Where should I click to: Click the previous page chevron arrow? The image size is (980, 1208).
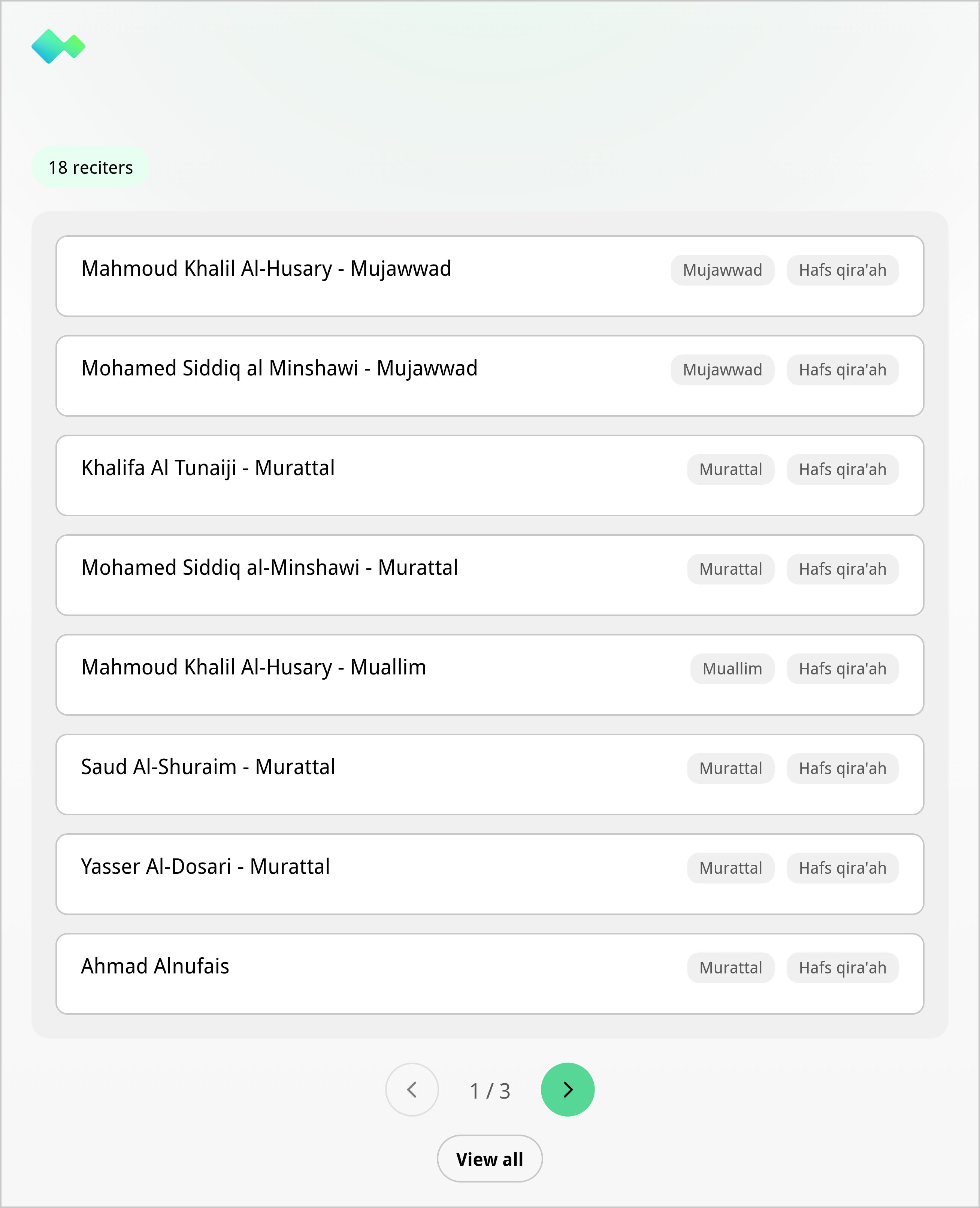coord(412,1090)
